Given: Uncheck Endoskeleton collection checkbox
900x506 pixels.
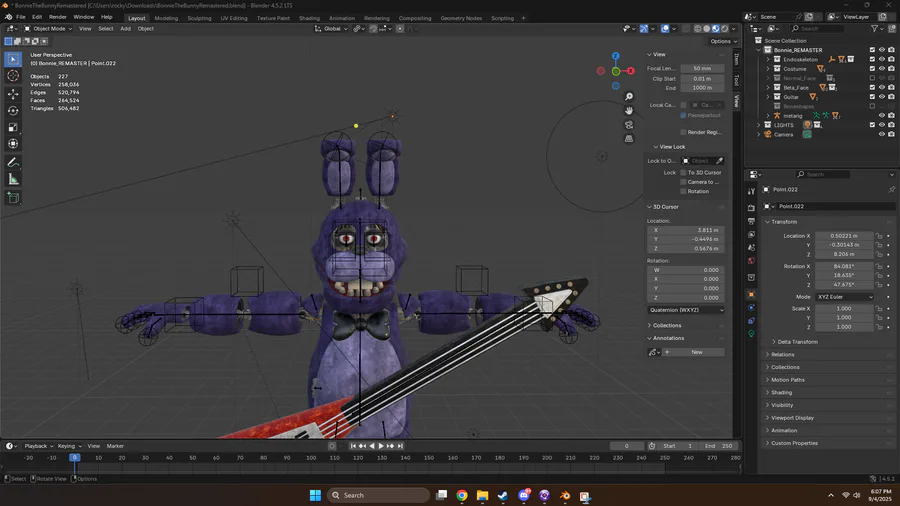Looking at the screenshot, I should click(x=872, y=59).
